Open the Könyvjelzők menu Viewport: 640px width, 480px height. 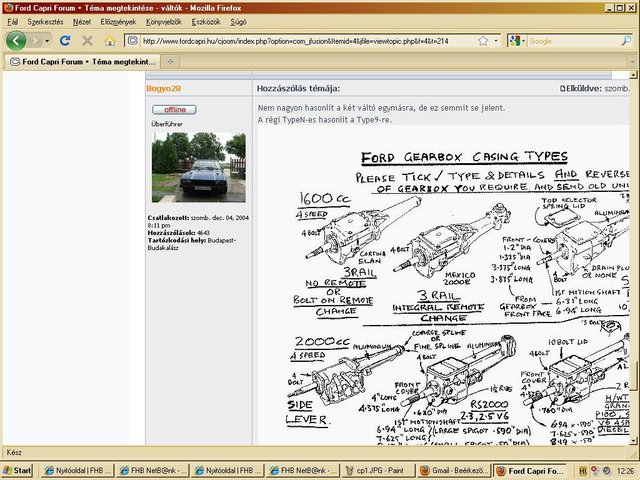pyautogui.click(x=165, y=21)
